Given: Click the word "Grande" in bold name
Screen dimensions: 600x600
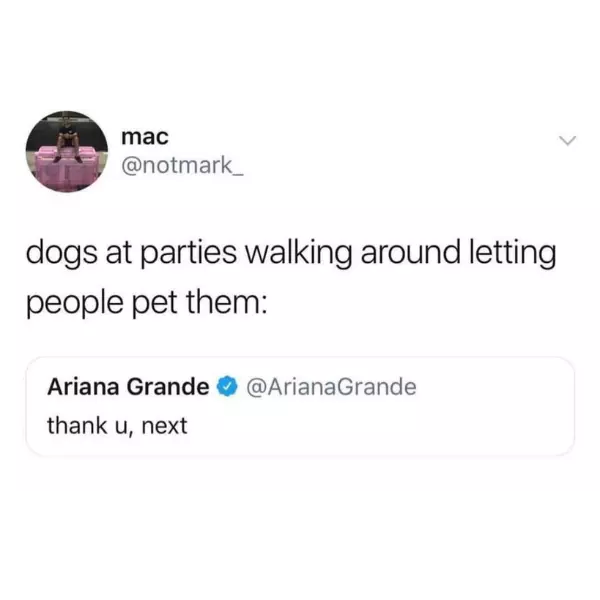Looking at the screenshot, I should [168, 386].
